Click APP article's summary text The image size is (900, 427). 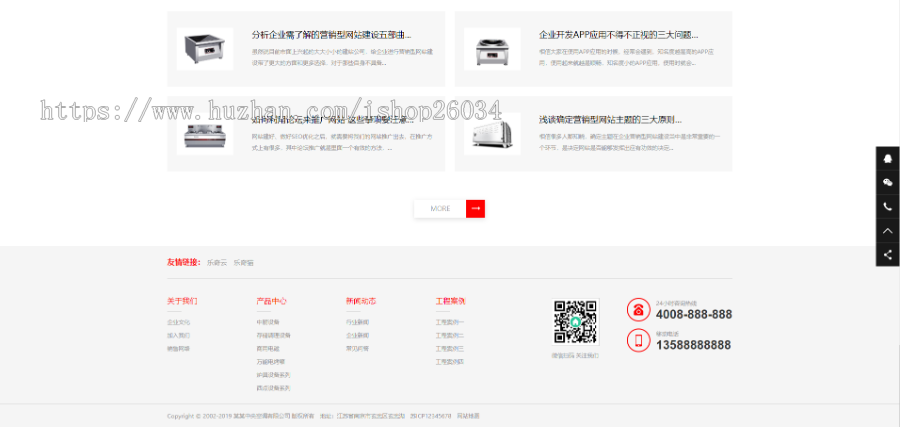[625, 57]
